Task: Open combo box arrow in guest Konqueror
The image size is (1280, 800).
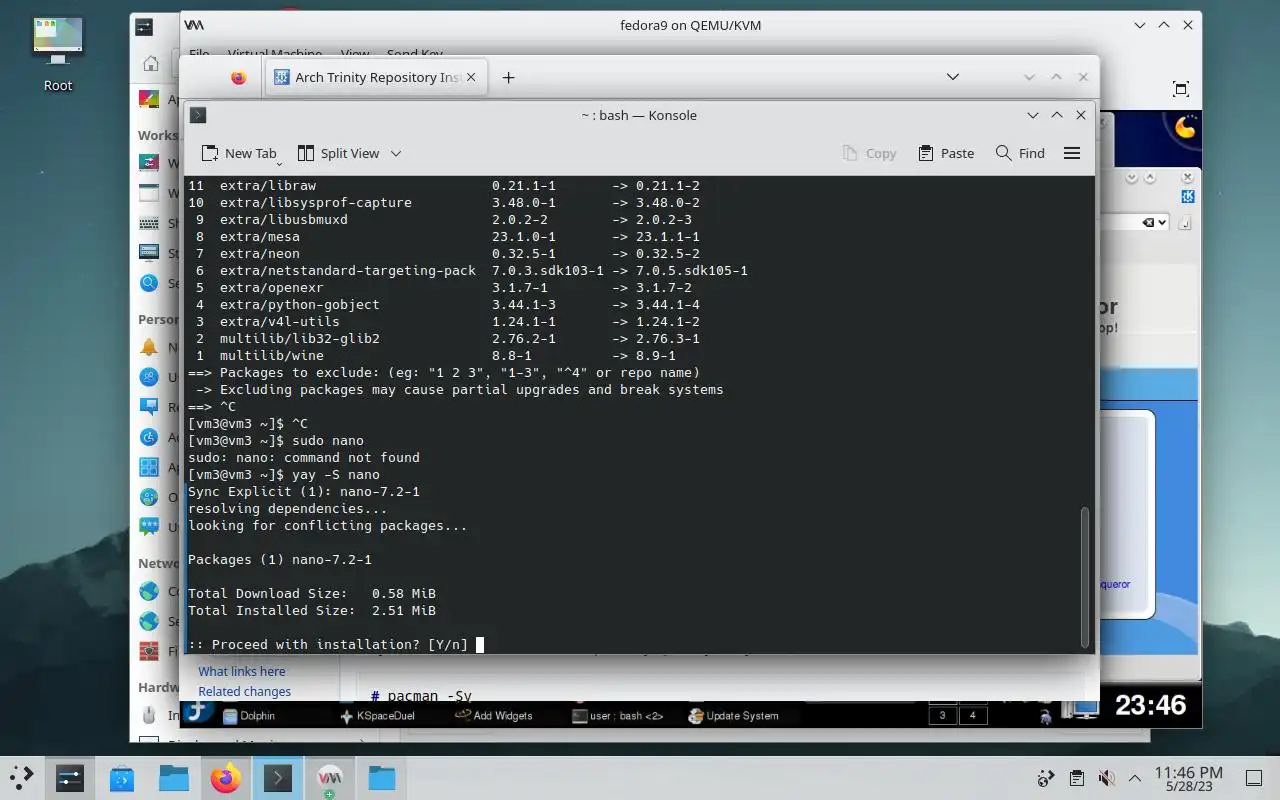Action: [x=1161, y=222]
